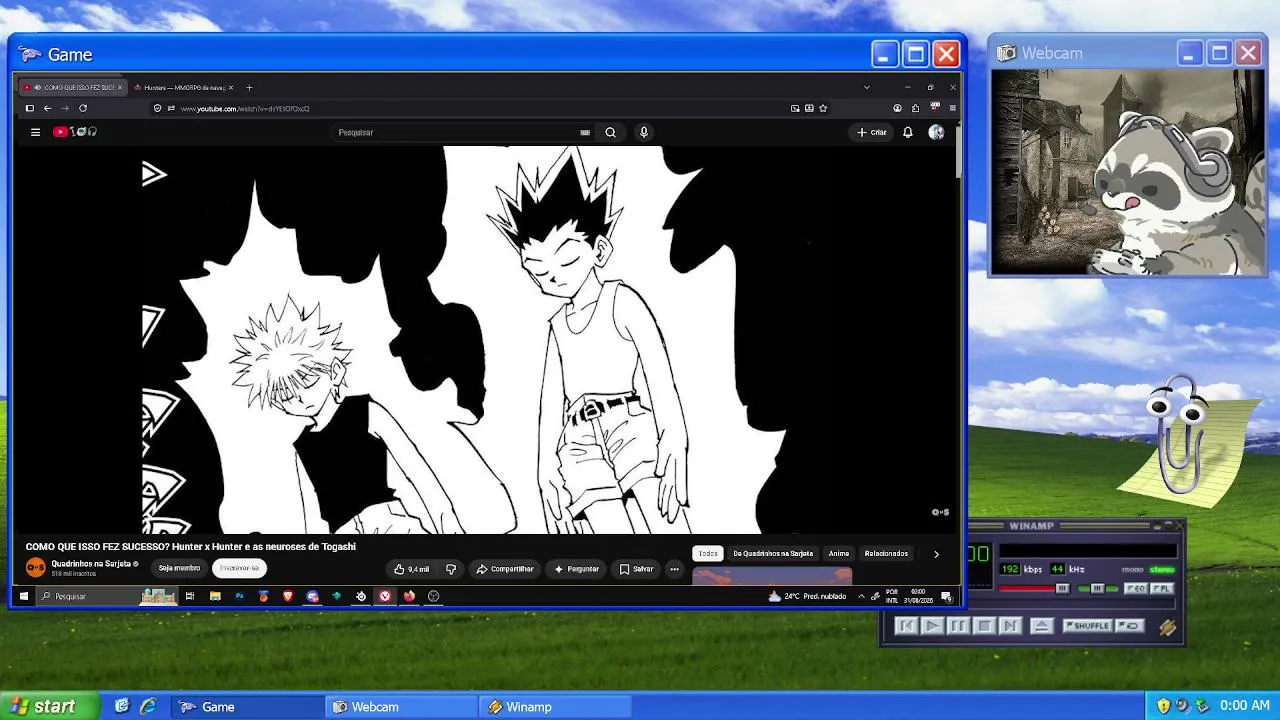Open more actions ellipsis under the video
Viewport: 1280px width, 720px height.
click(674, 569)
